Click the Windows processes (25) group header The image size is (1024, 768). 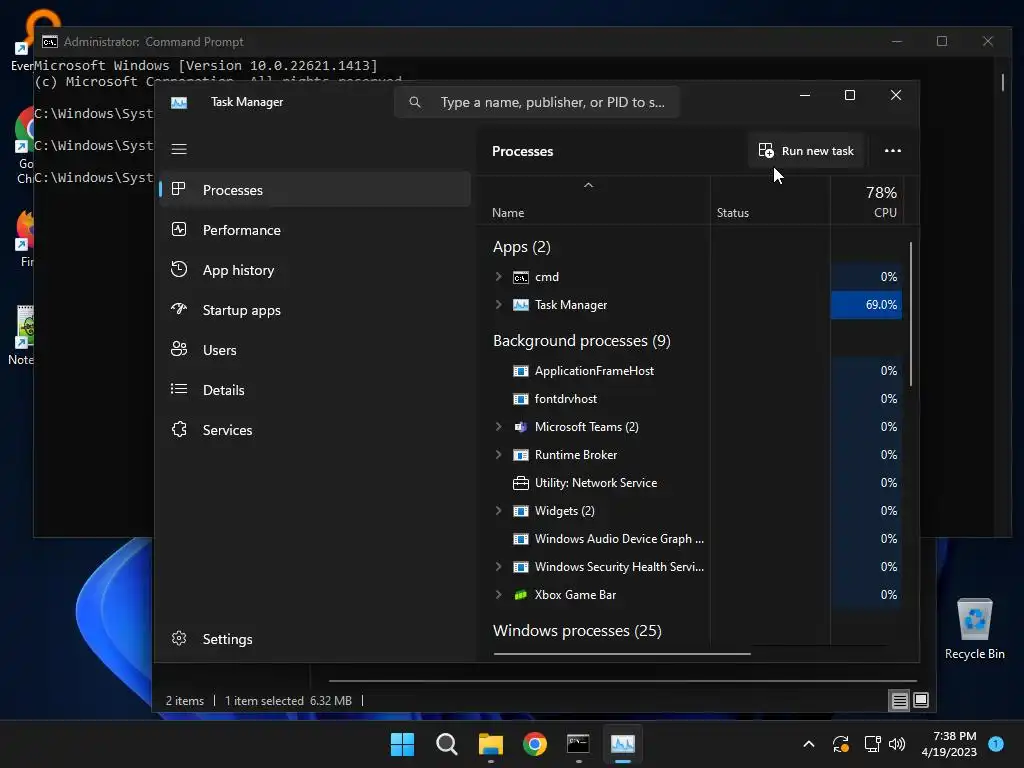click(x=577, y=631)
